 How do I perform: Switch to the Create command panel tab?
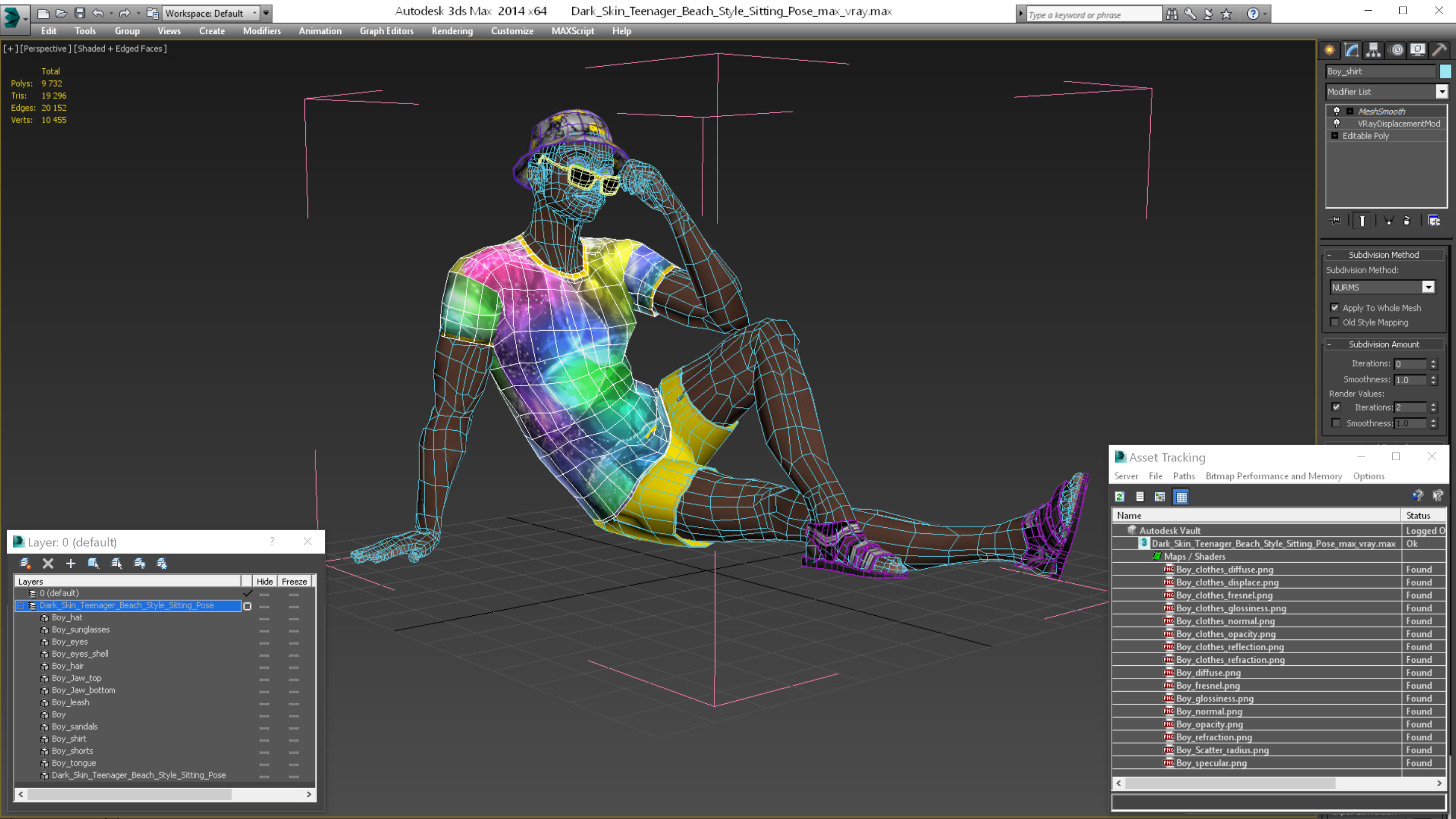[1330, 51]
